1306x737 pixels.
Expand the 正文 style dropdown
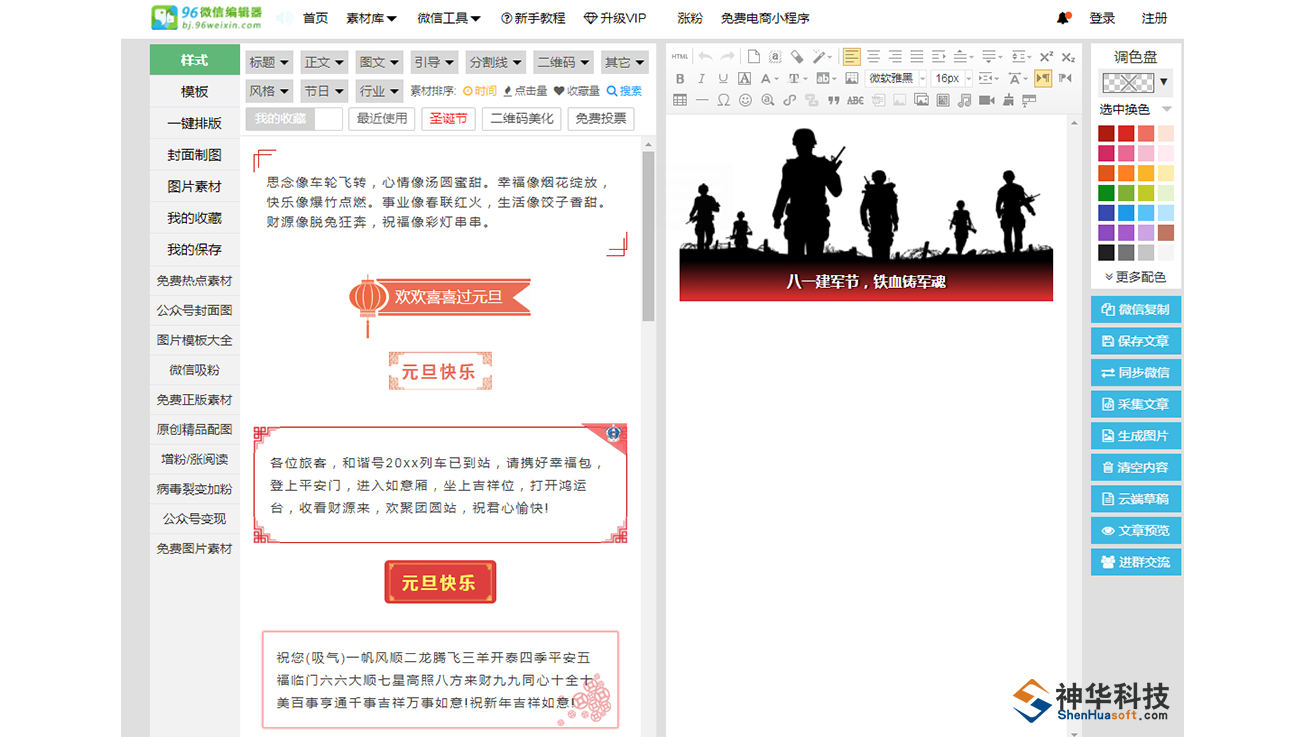[324, 62]
